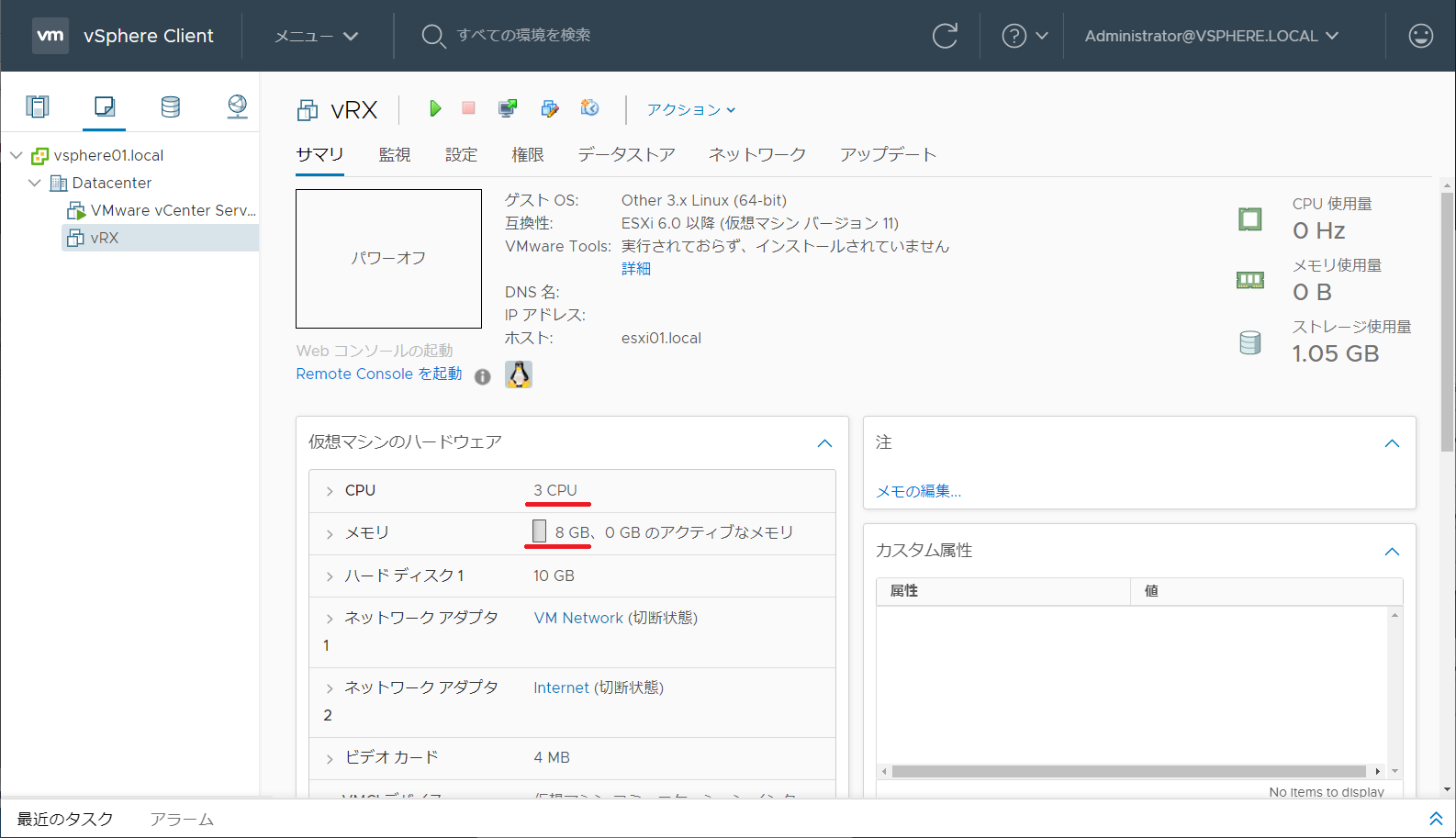Launch console with the monitor toolbar icon
The height and width of the screenshot is (838, 1456).
(508, 108)
